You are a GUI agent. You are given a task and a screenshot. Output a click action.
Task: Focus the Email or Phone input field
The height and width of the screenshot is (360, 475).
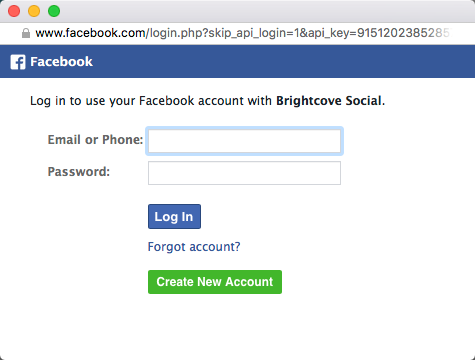click(x=244, y=141)
